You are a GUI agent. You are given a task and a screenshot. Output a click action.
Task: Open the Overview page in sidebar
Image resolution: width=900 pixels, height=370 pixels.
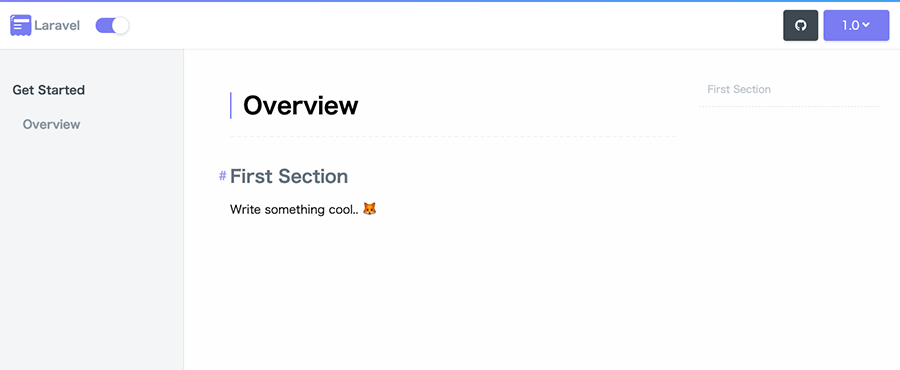pyautogui.click(x=52, y=124)
